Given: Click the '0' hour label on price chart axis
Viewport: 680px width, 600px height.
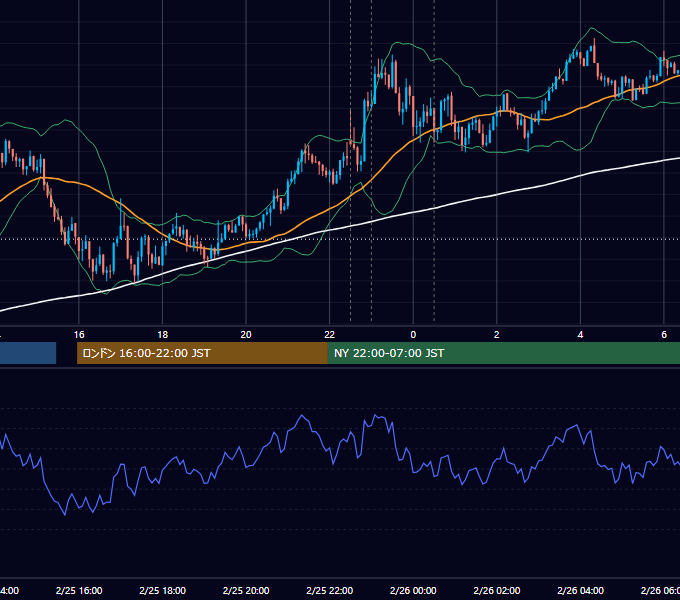Looking at the screenshot, I should 413,334.
